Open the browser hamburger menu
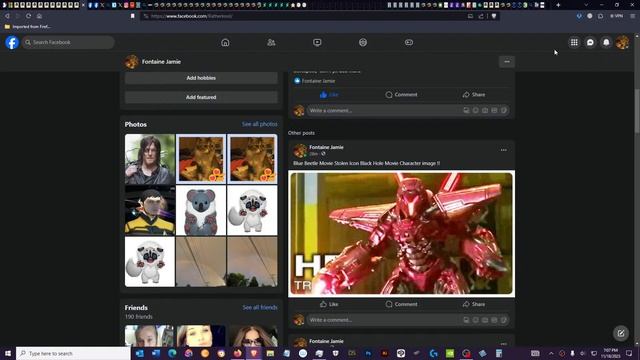640x360 pixels. tap(632, 16)
